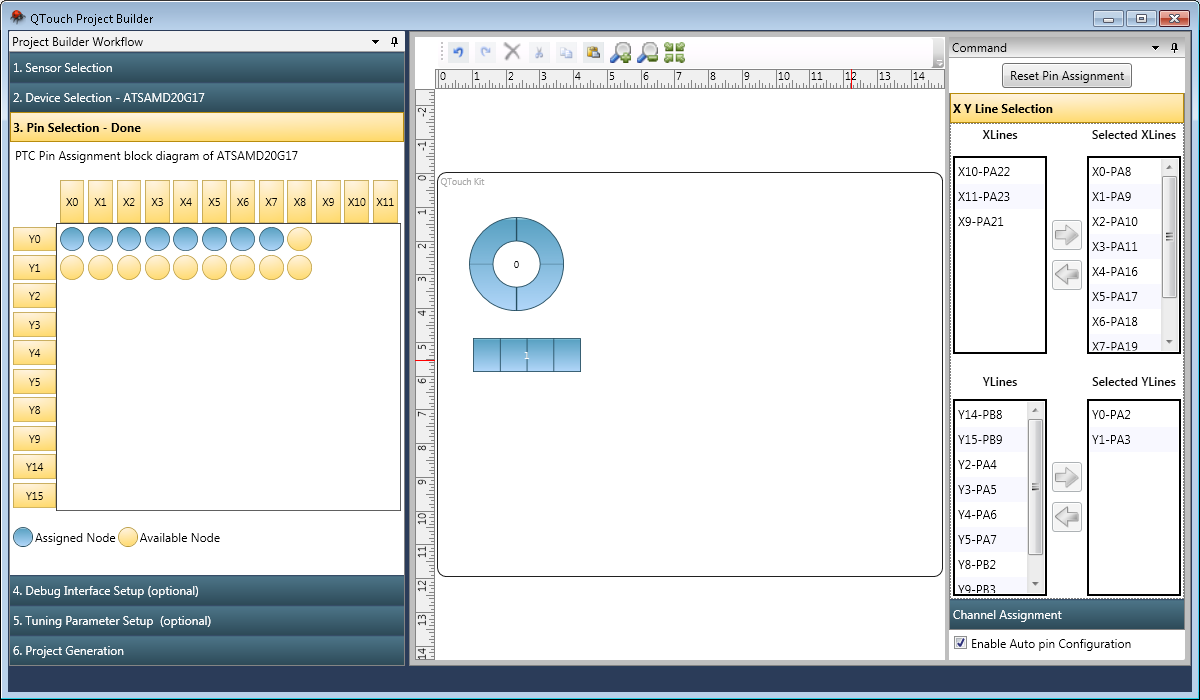
Task: Click YLines list scrollbar down arrow
Action: [1036, 586]
